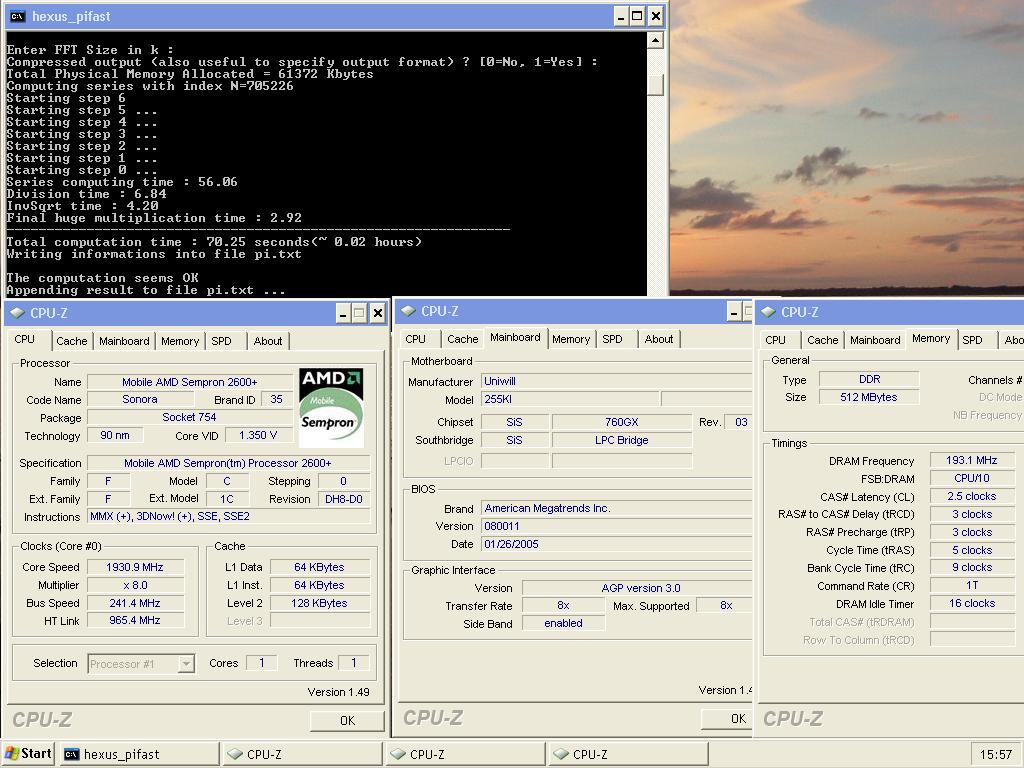Click the DRAM Idle Timer value 16 clocks

972,603
